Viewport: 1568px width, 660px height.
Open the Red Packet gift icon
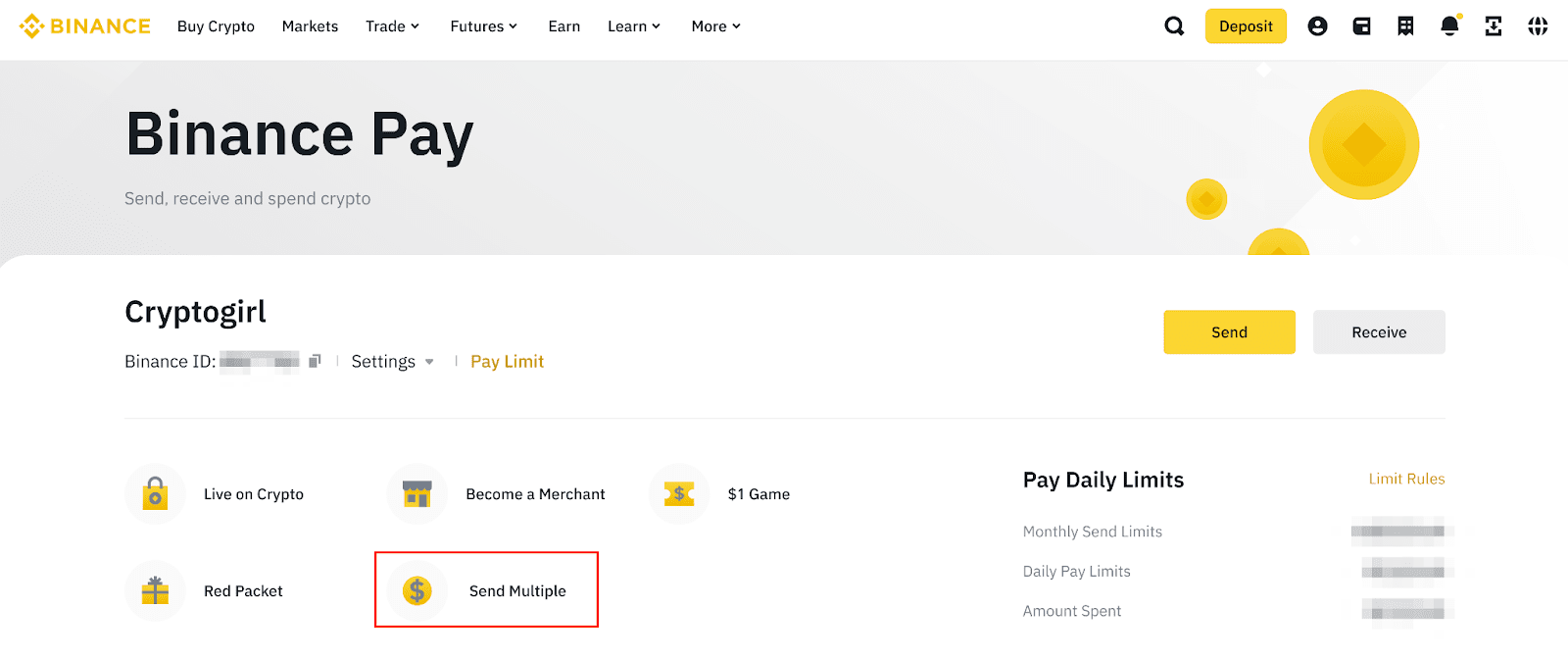pyautogui.click(x=155, y=590)
